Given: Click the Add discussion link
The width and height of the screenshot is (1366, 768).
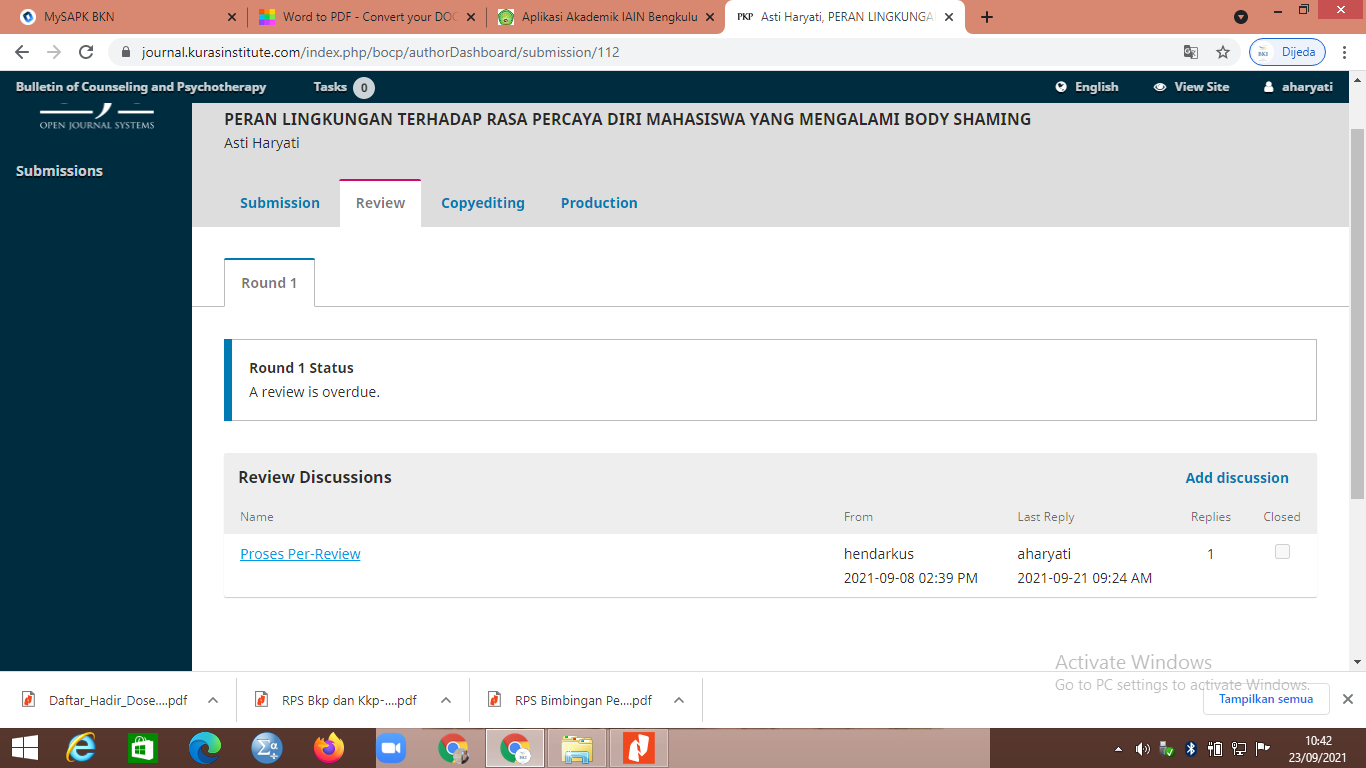Looking at the screenshot, I should pyautogui.click(x=1237, y=478).
